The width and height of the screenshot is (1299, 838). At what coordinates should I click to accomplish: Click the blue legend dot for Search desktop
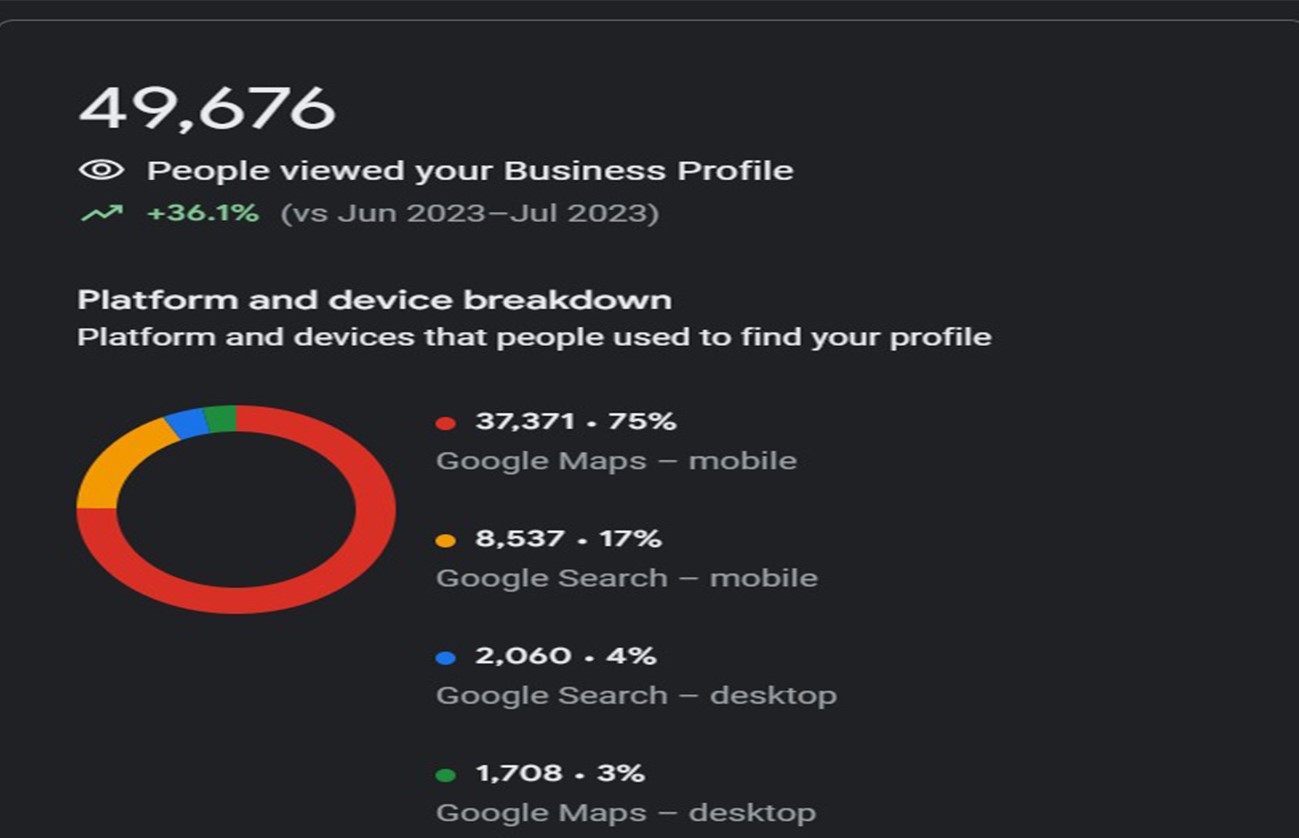(x=446, y=657)
